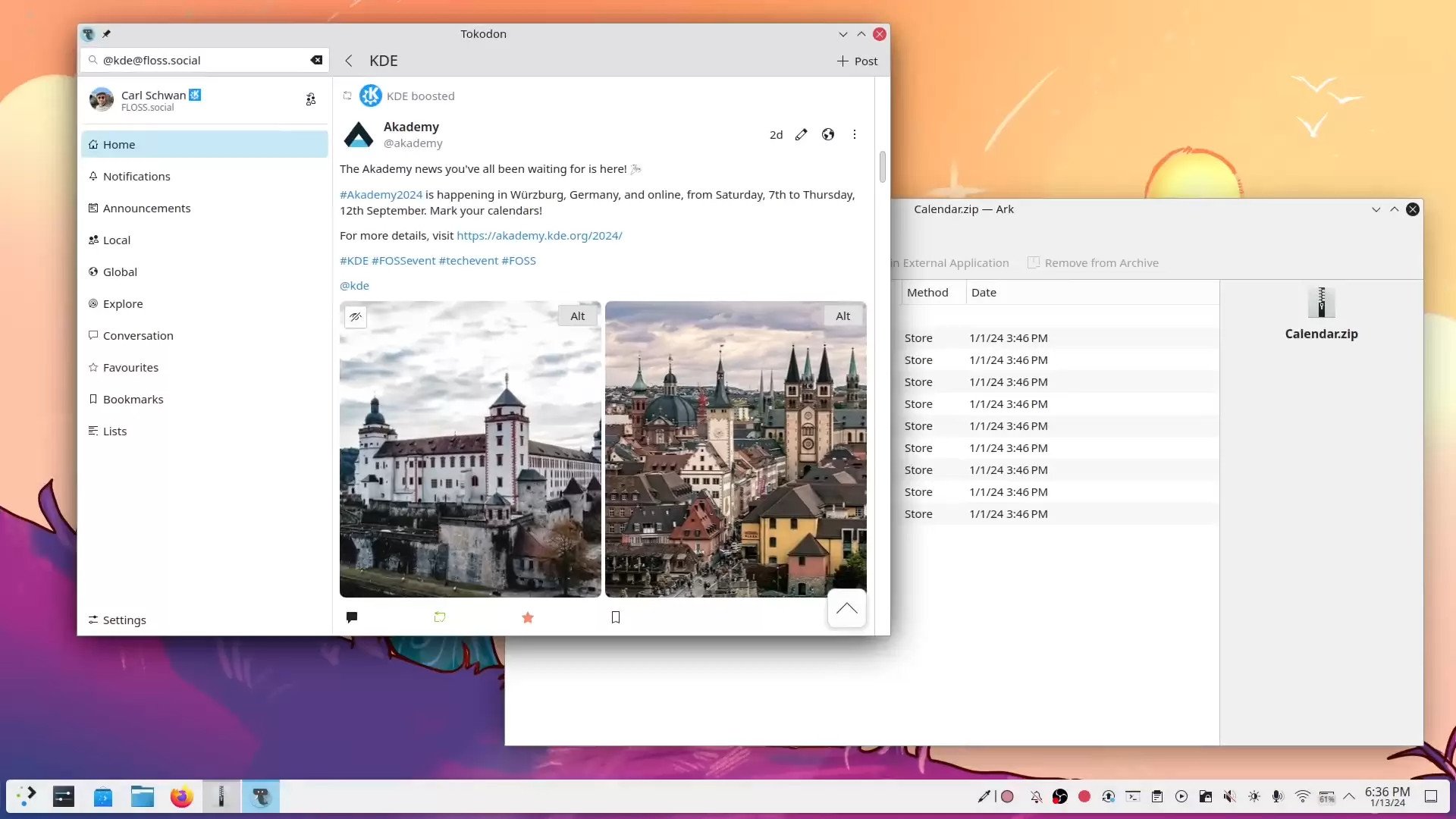Click the search field in Tokodon
The height and width of the screenshot is (819, 1456).
click(x=205, y=60)
